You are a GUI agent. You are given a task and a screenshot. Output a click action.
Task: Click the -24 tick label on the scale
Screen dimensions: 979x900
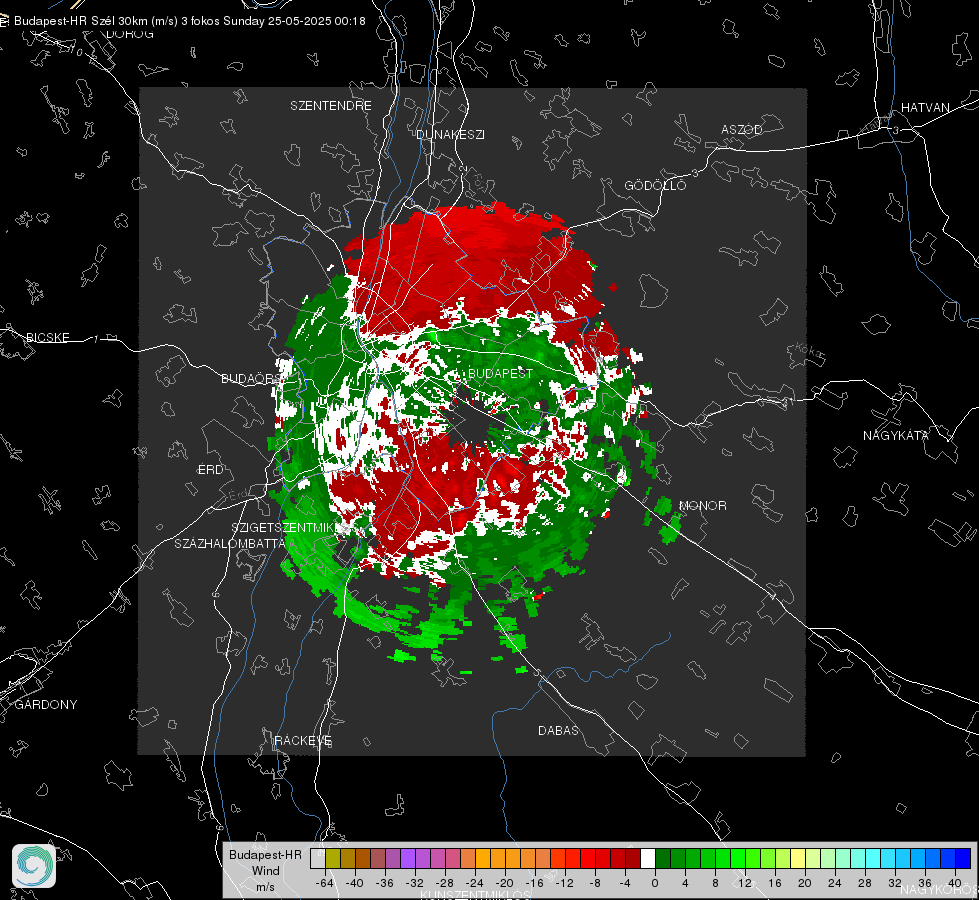coord(475,883)
